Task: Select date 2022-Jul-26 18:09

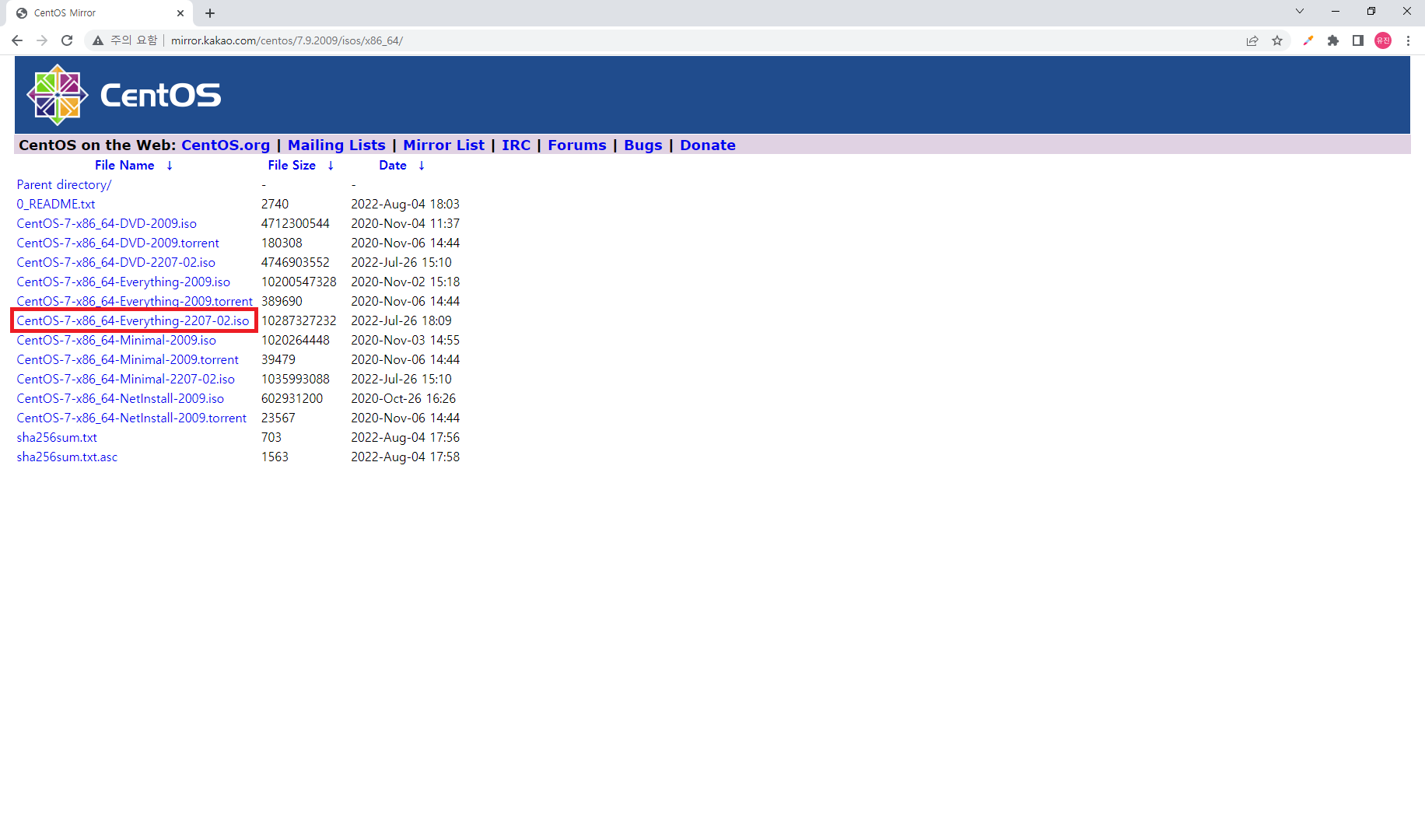Action: pos(401,321)
